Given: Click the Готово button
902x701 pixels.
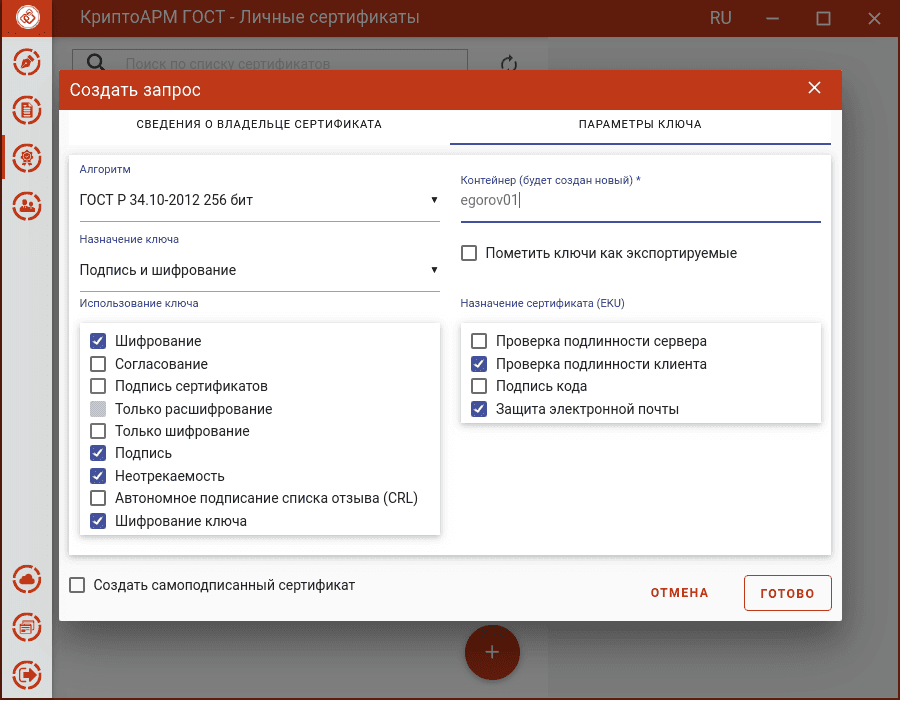Looking at the screenshot, I should tap(788, 593).
